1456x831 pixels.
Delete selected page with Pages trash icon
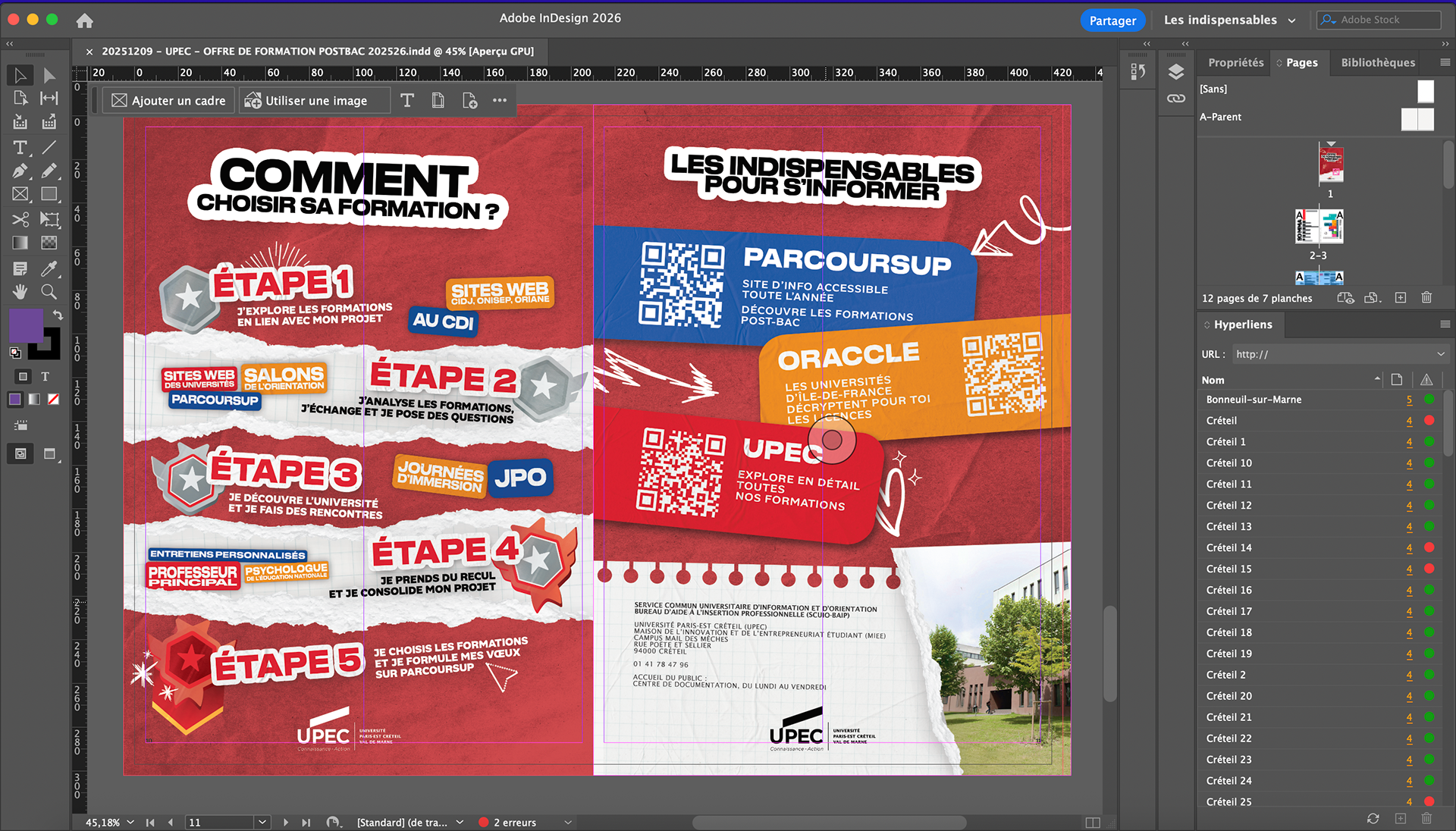click(x=1426, y=298)
